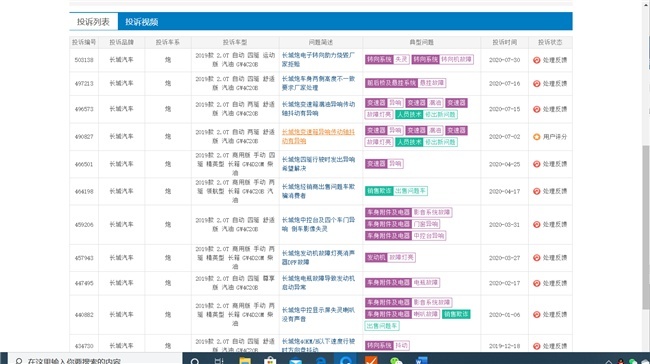Screen dimensions: 650x364
Task: Open the Mail app from the taskbar
Action: click(296, 360)
